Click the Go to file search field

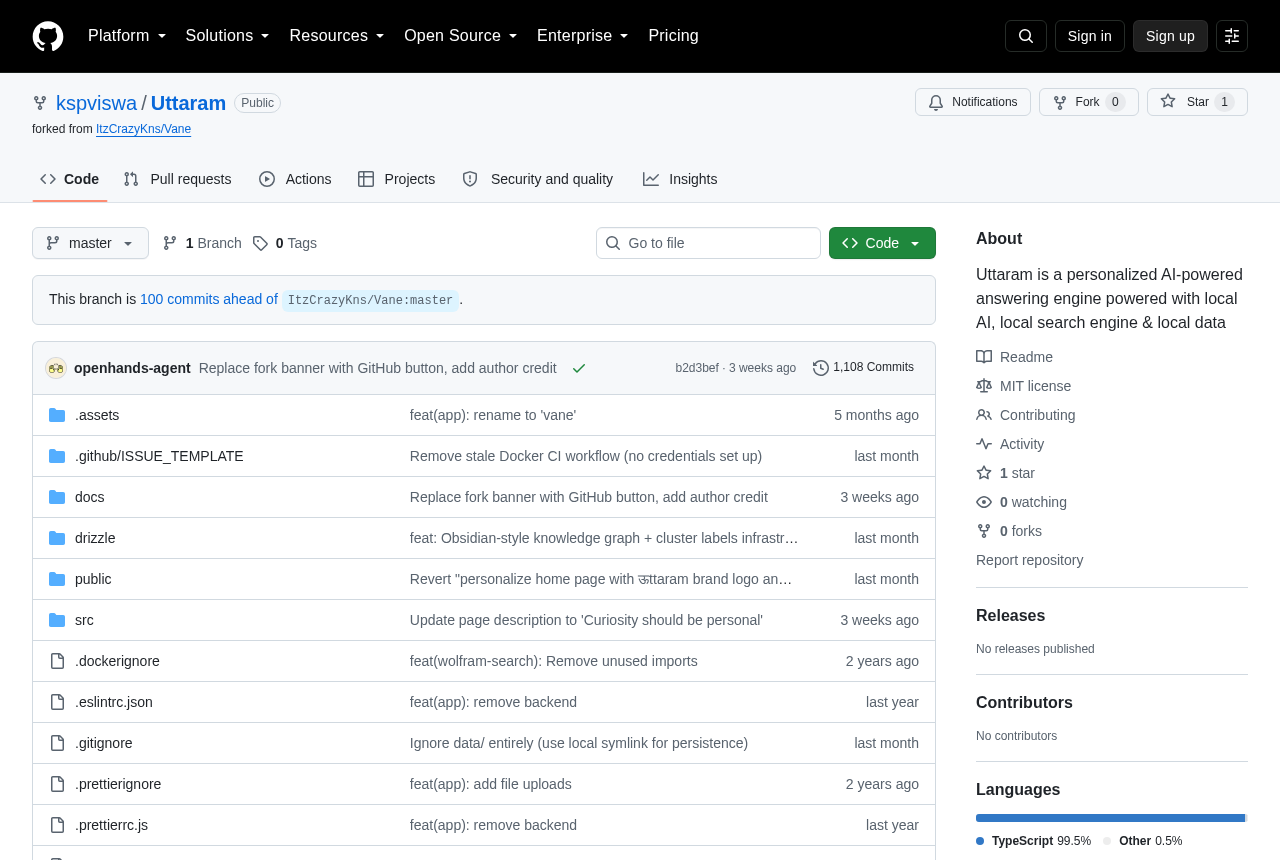click(708, 243)
